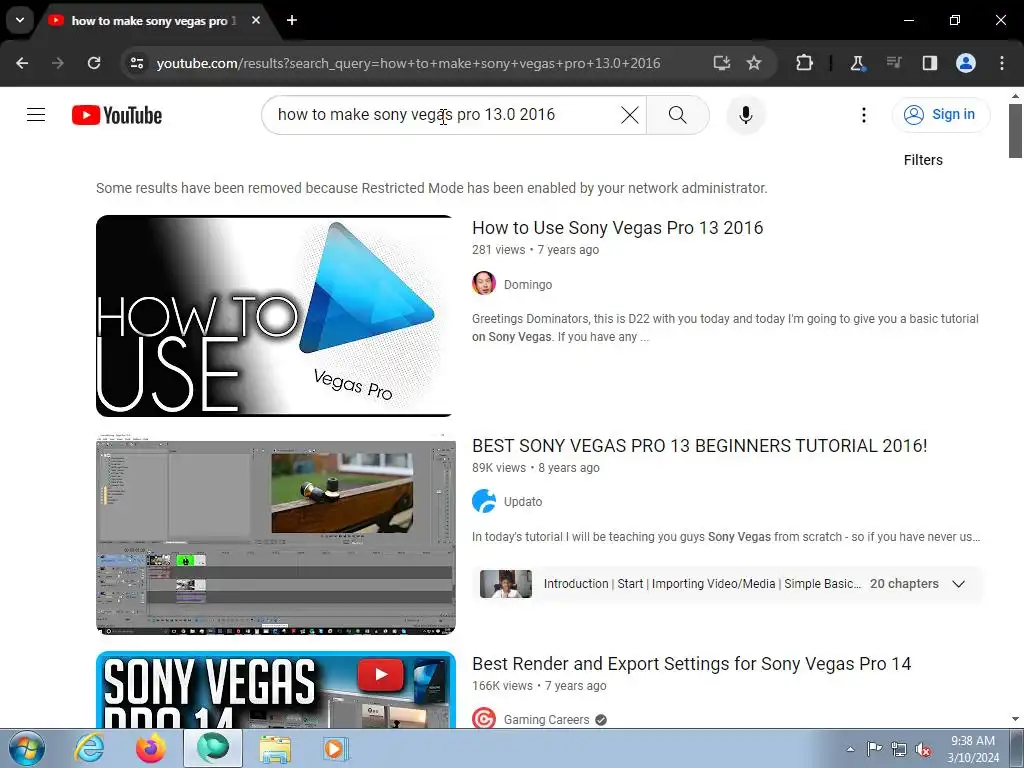Open the browser profile avatar
1024x768 pixels.
tap(965, 63)
